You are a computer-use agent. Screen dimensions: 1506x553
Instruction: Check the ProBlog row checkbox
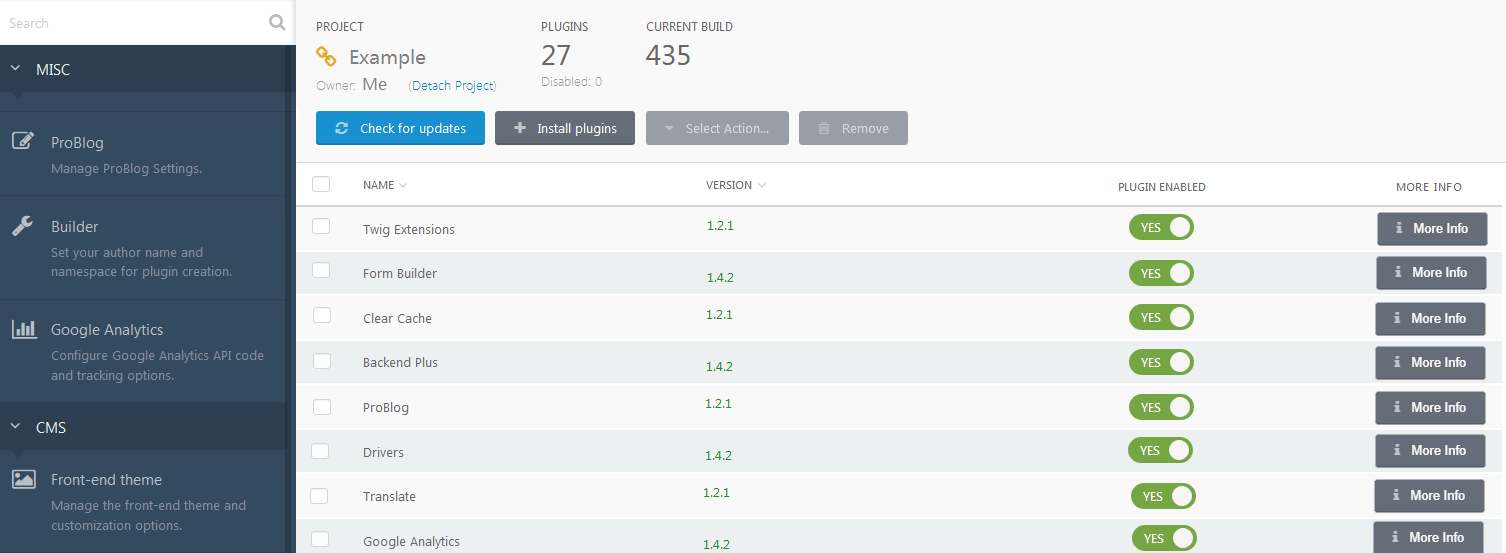click(322, 406)
